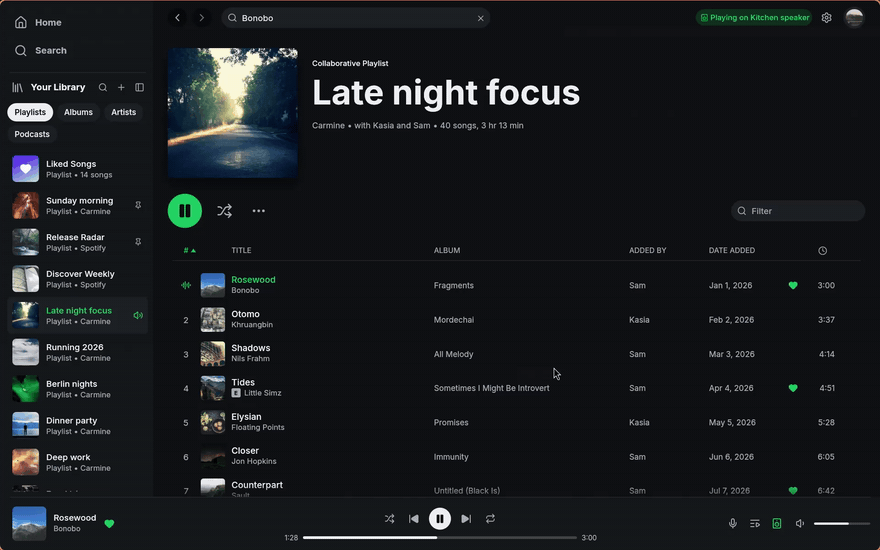Unlike the Tides track

pyautogui.click(x=793, y=388)
